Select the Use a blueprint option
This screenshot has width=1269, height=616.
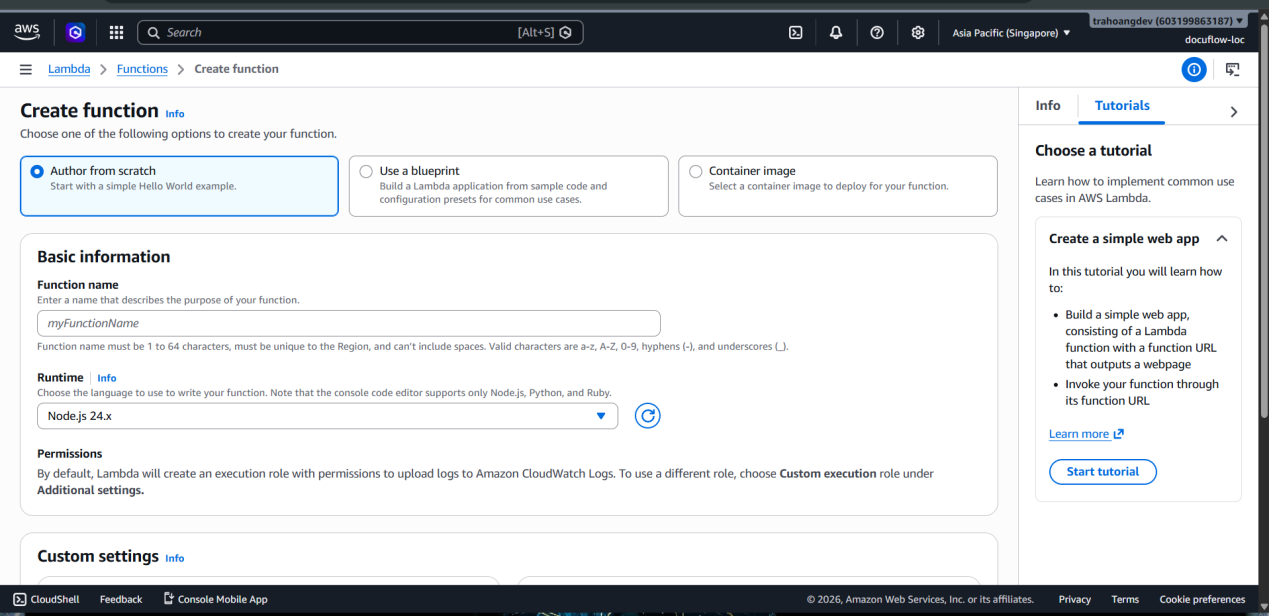[508, 186]
